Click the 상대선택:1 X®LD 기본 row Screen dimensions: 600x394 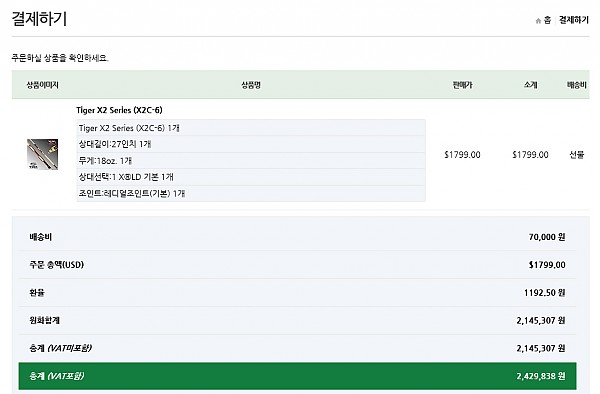251,177
